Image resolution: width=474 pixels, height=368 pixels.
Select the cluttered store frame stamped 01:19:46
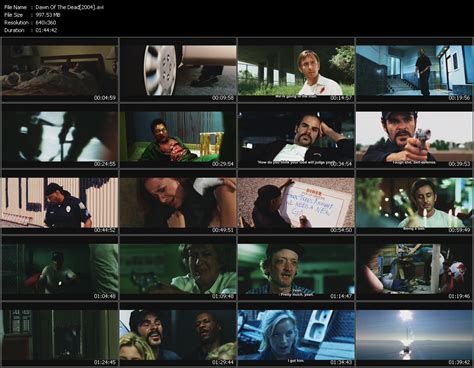click(414, 268)
